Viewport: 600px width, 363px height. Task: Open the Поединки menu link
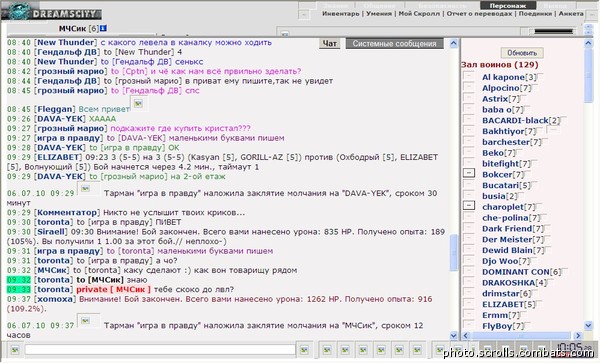pos(535,14)
